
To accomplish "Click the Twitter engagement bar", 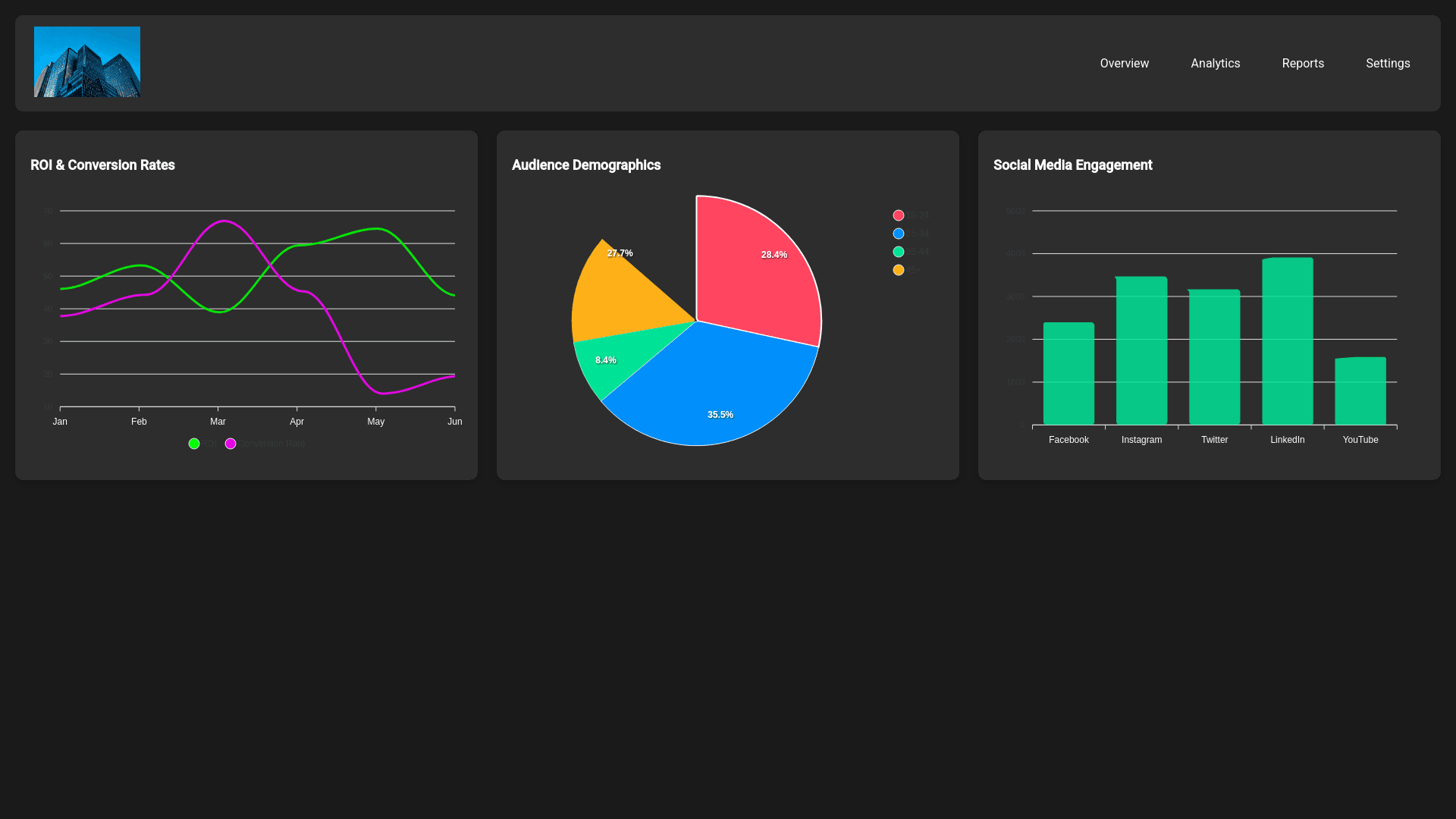I will (x=1214, y=357).
